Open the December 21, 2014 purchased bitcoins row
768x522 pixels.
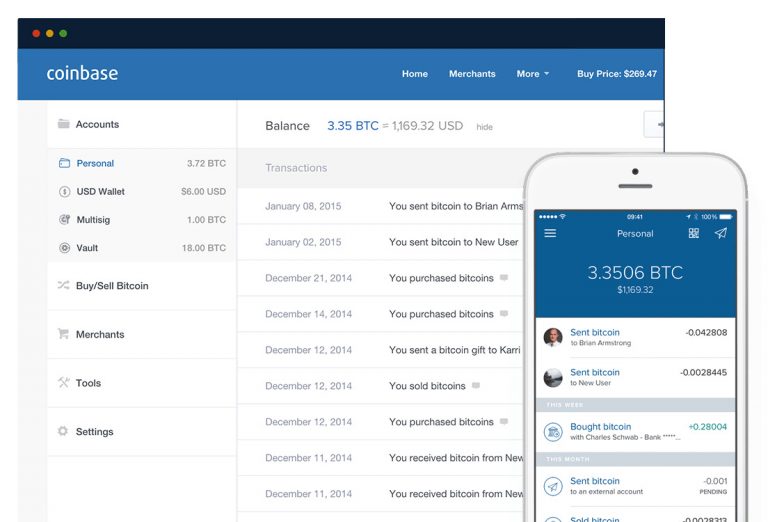coord(380,278)
